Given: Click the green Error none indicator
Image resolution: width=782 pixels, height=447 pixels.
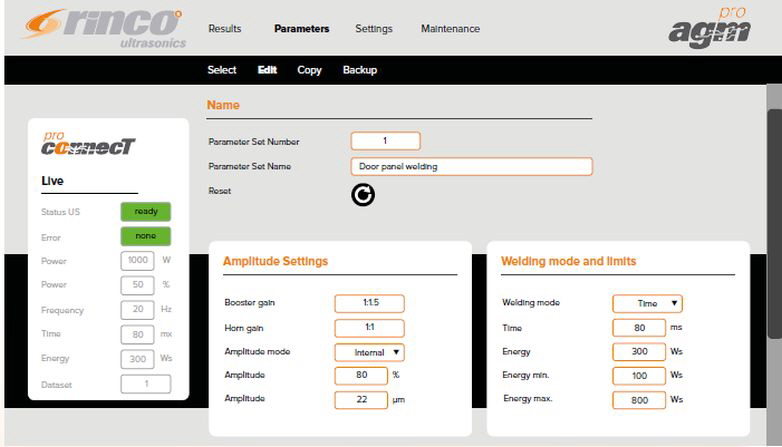Looking at the screenshot, I should [x=146, y=237].
